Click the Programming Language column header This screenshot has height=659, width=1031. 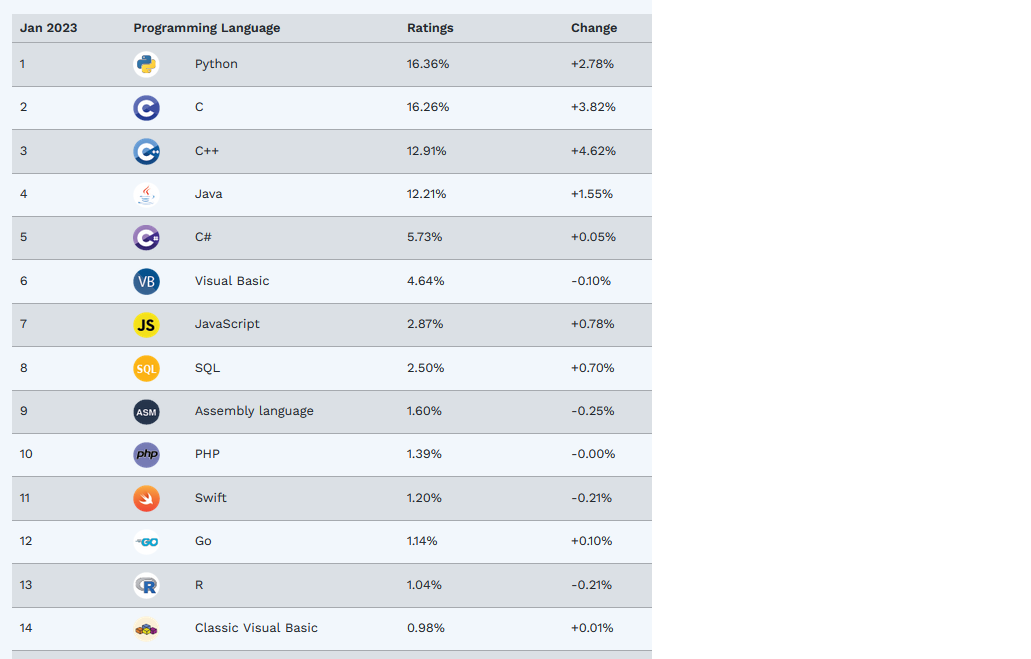tap(206, 28)
